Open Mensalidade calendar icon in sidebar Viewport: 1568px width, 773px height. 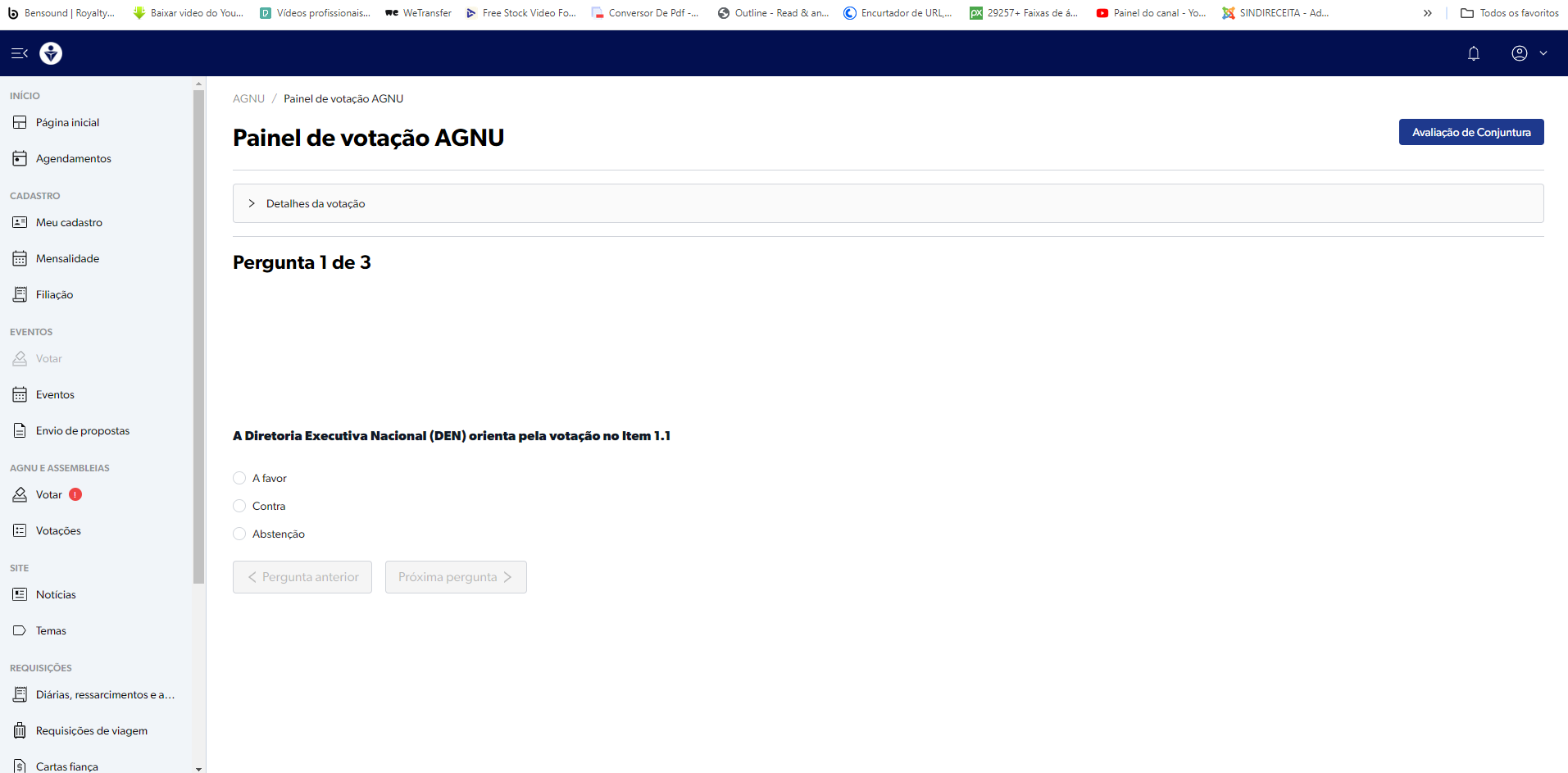[20, 259]
